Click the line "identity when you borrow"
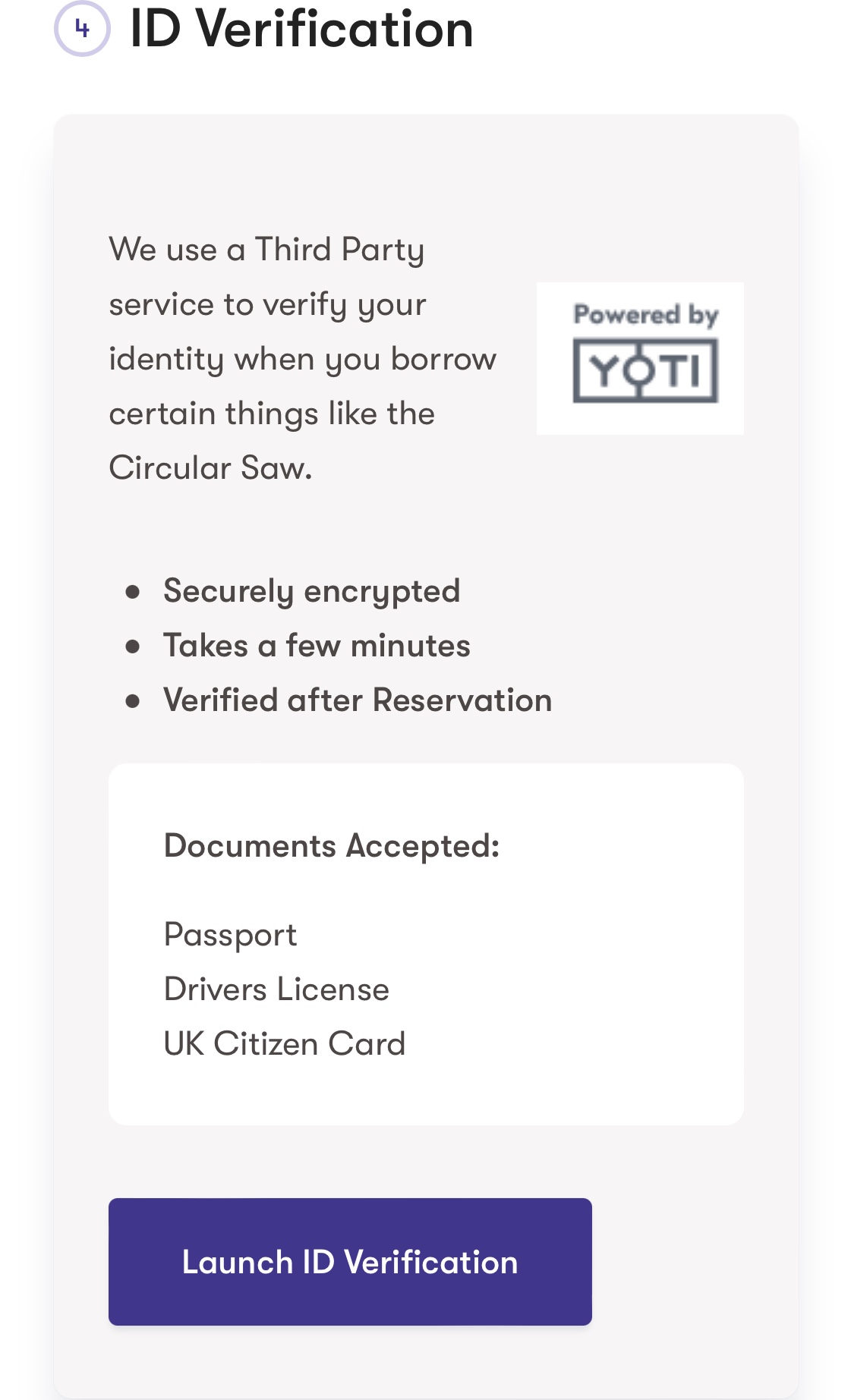This screenshot has height=1400, width=851. coord(302,359)
